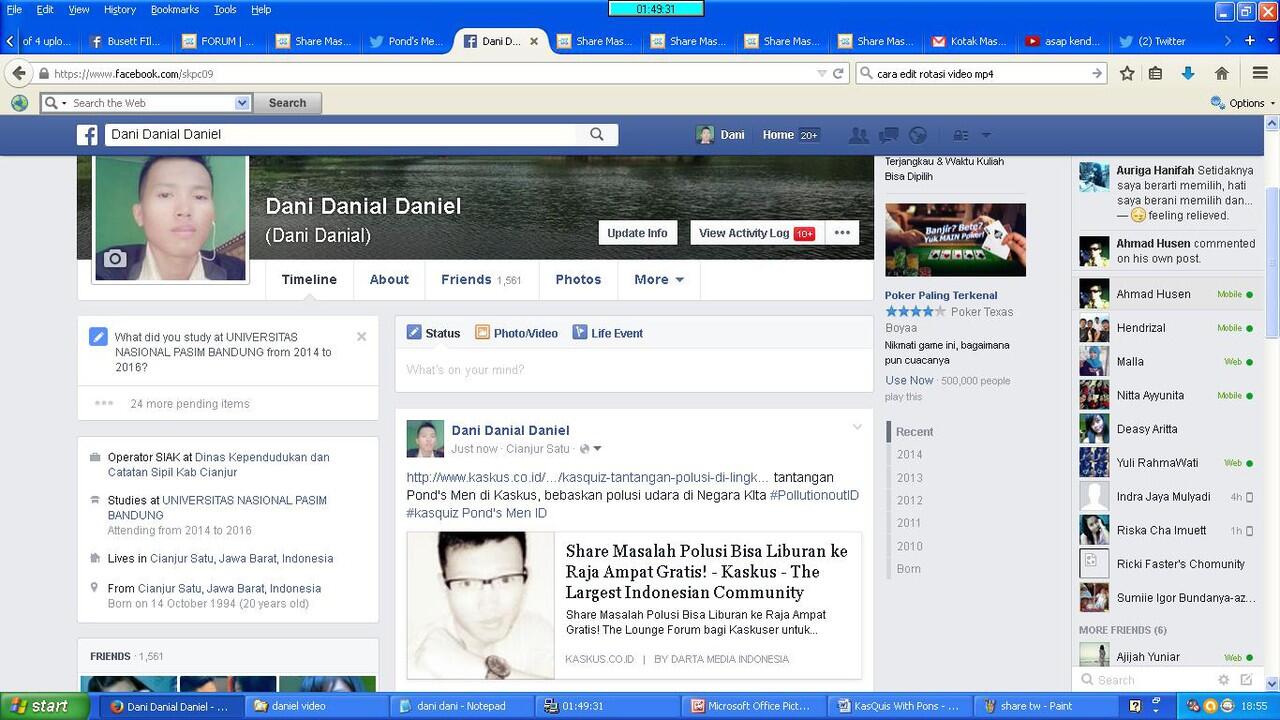Dismiss the university study question card
This screenshot has height=720, width=1280.
361,337
